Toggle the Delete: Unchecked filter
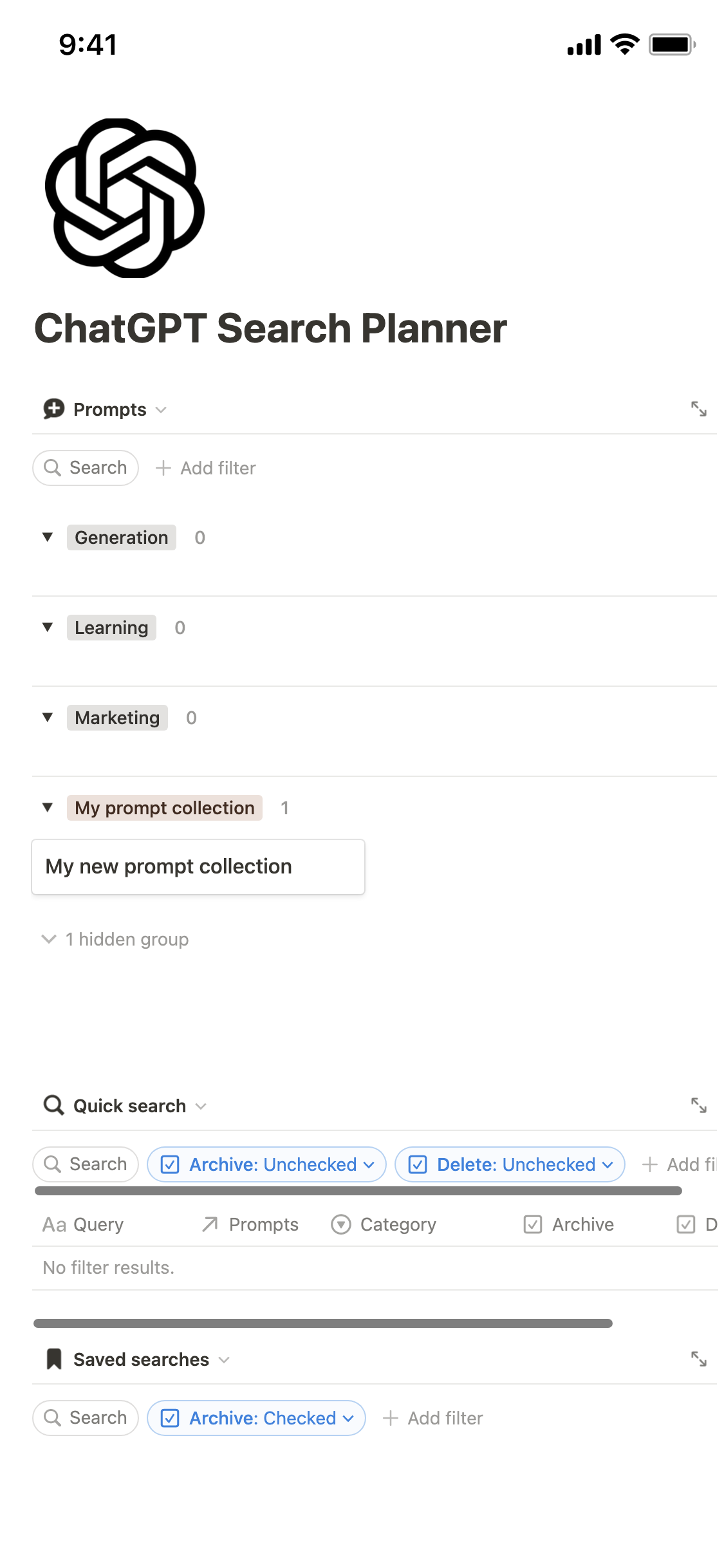Viewport: 724px width, 1568px height. tap(510, 1164)
